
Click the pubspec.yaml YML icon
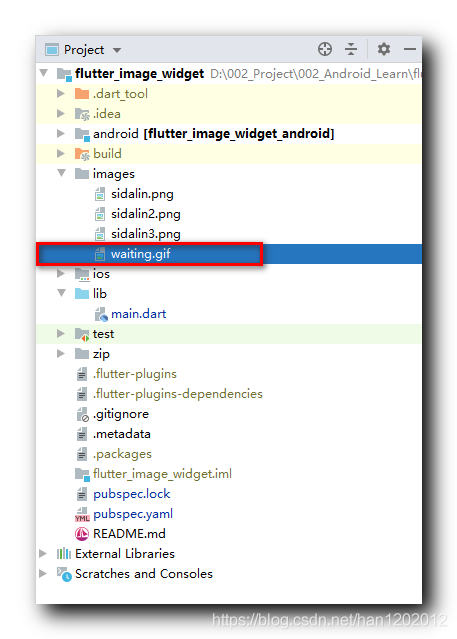point(82,514)
